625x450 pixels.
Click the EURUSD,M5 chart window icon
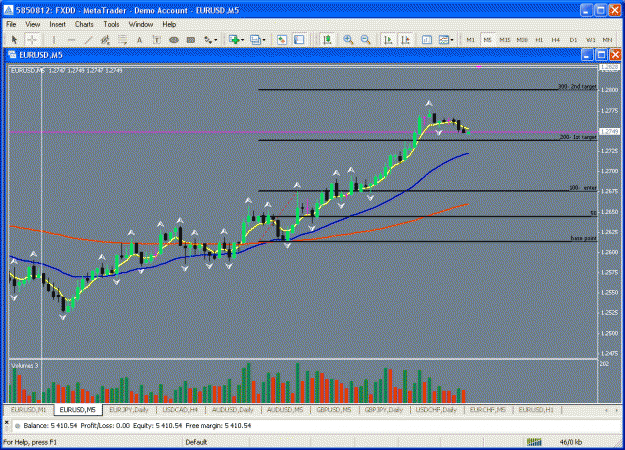tap(12, 55)
